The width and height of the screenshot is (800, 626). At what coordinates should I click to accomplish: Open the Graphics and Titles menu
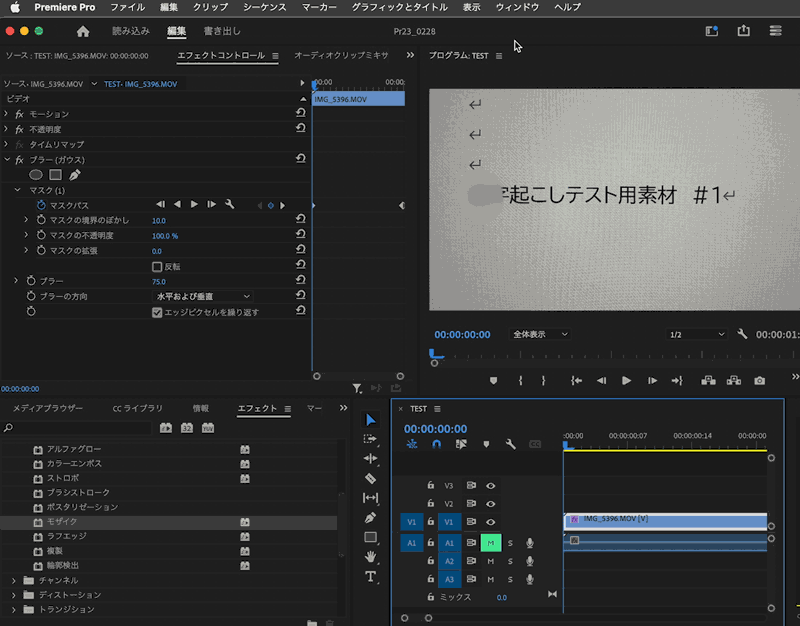tap(399, 7)
